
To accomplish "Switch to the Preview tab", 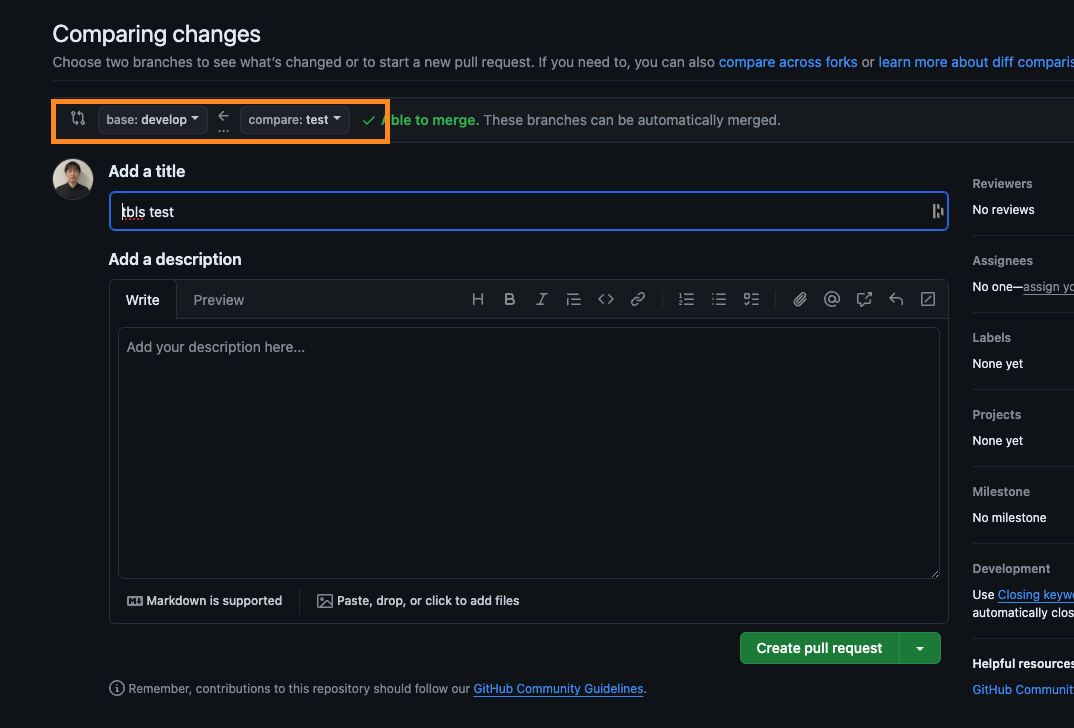I will point(218,300).
